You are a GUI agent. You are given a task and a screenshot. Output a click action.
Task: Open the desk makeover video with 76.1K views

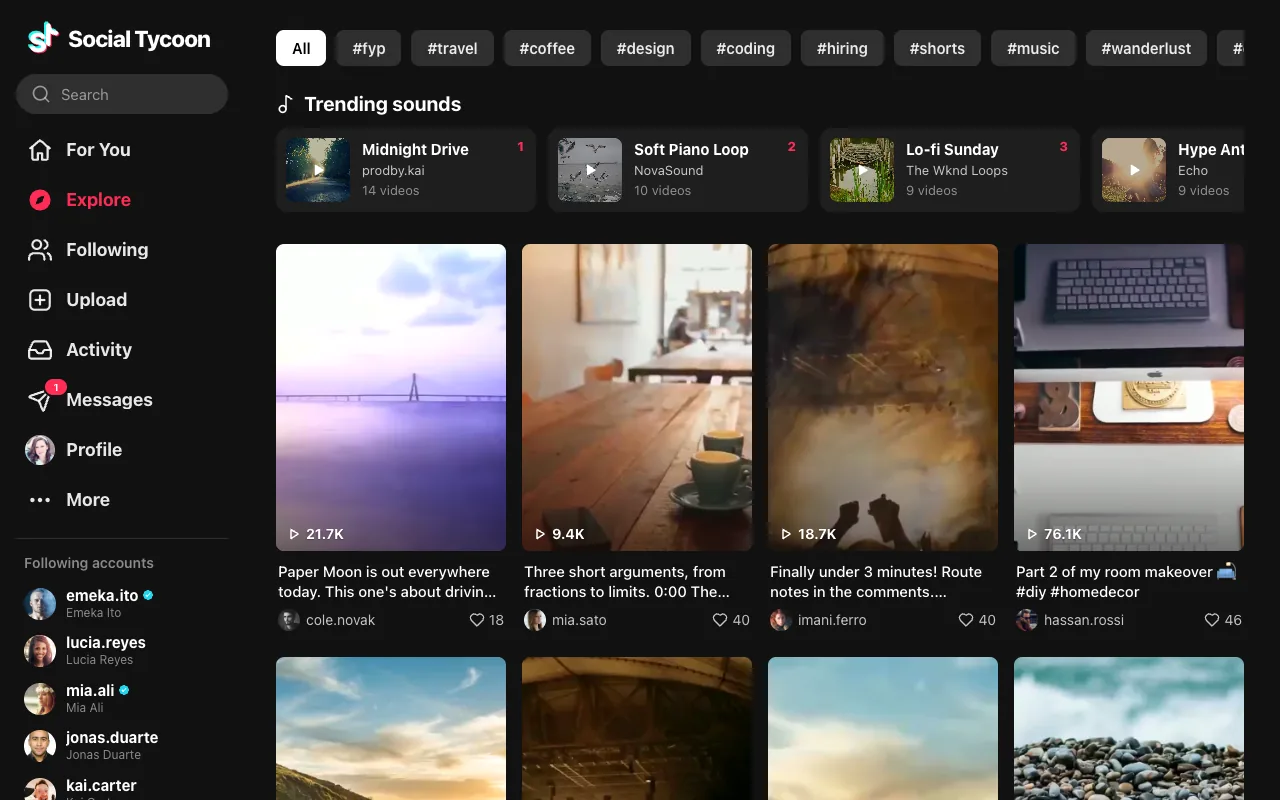click(x=1129, y=397)
